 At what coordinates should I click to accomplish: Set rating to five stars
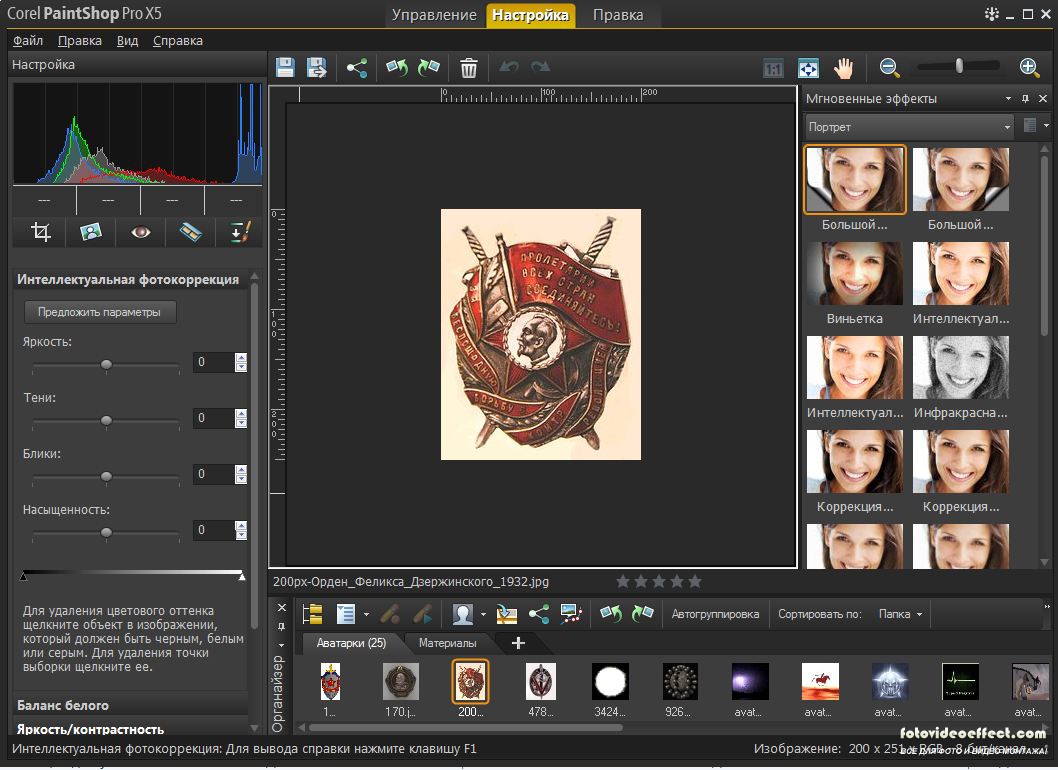pos(695,581)
